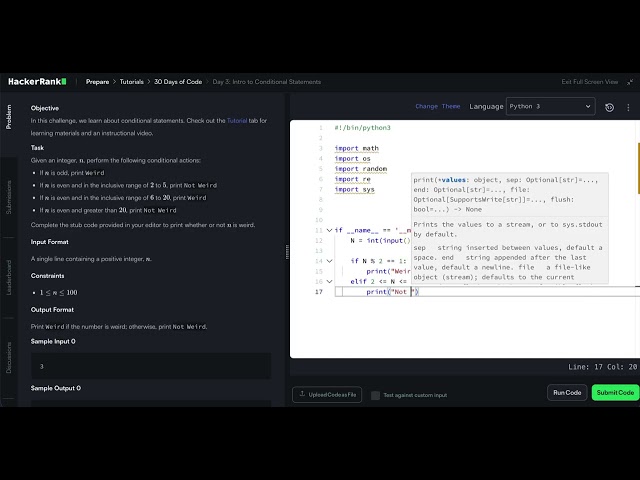Collapse the code fold at line 16

[329, 281]
